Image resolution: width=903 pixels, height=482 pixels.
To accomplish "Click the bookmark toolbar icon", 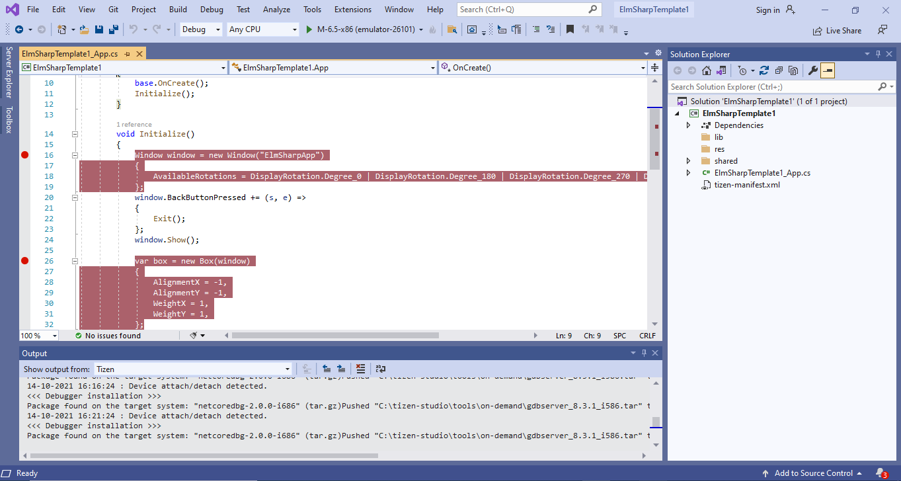I will click(570, 30).
